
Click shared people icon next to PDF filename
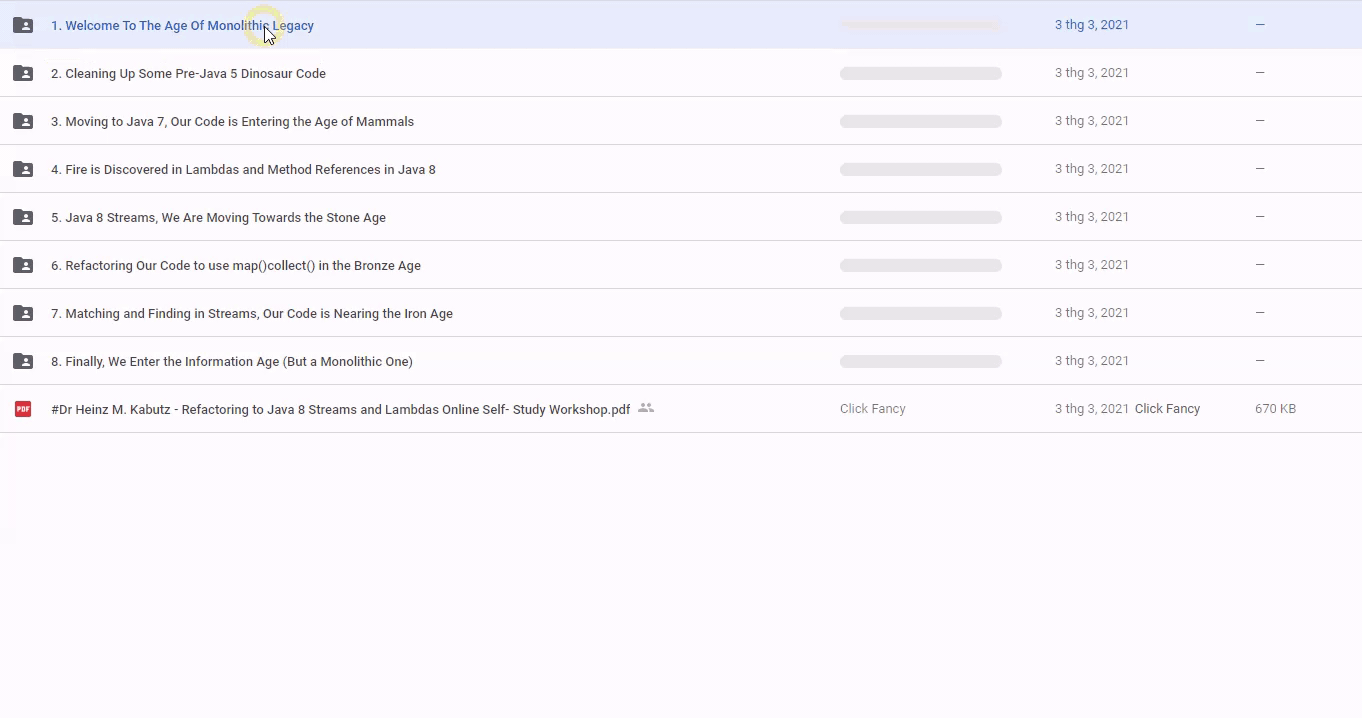tap(646, 408)
